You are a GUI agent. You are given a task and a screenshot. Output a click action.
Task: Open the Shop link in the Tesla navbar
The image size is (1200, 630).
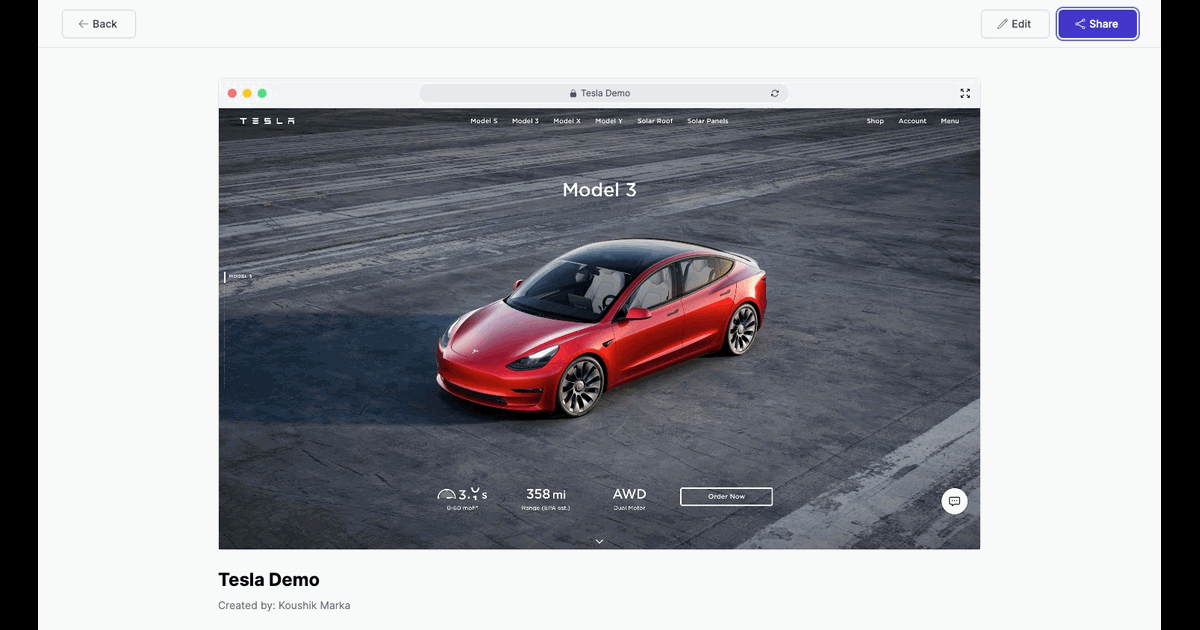coord(875,121)
